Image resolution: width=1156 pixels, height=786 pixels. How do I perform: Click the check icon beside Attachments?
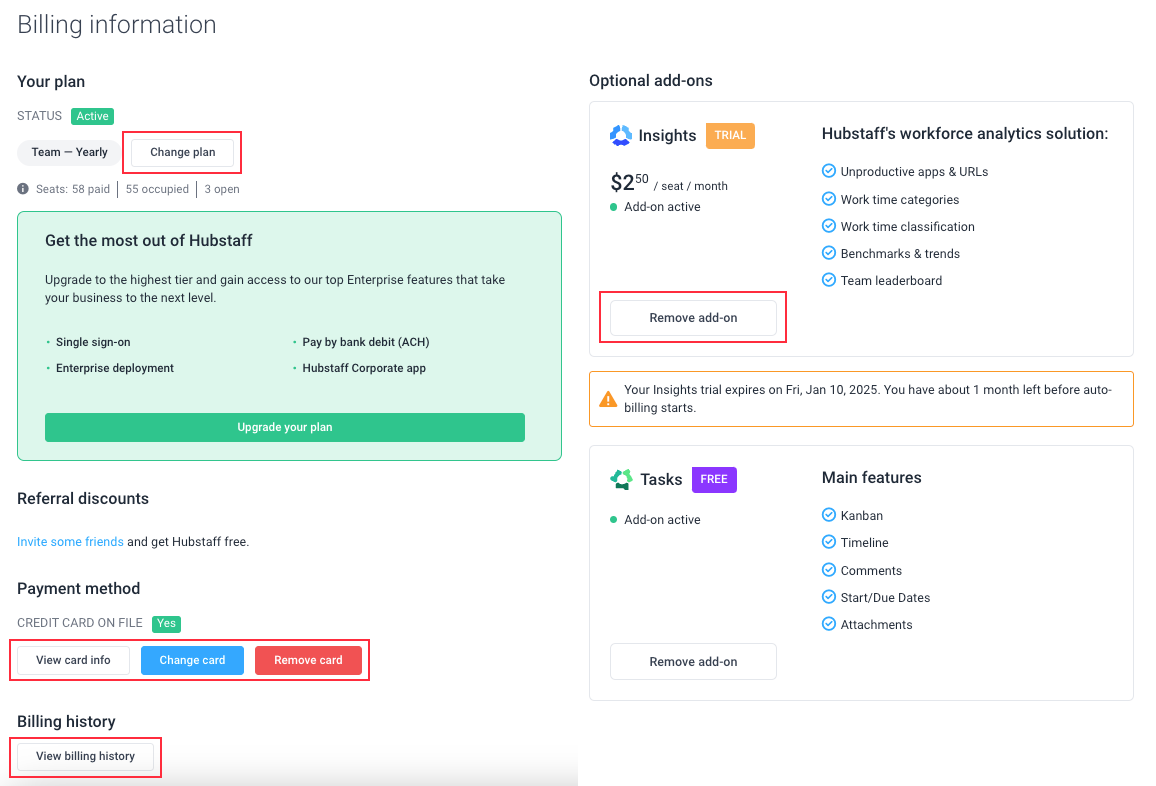[x=829, y=624]
